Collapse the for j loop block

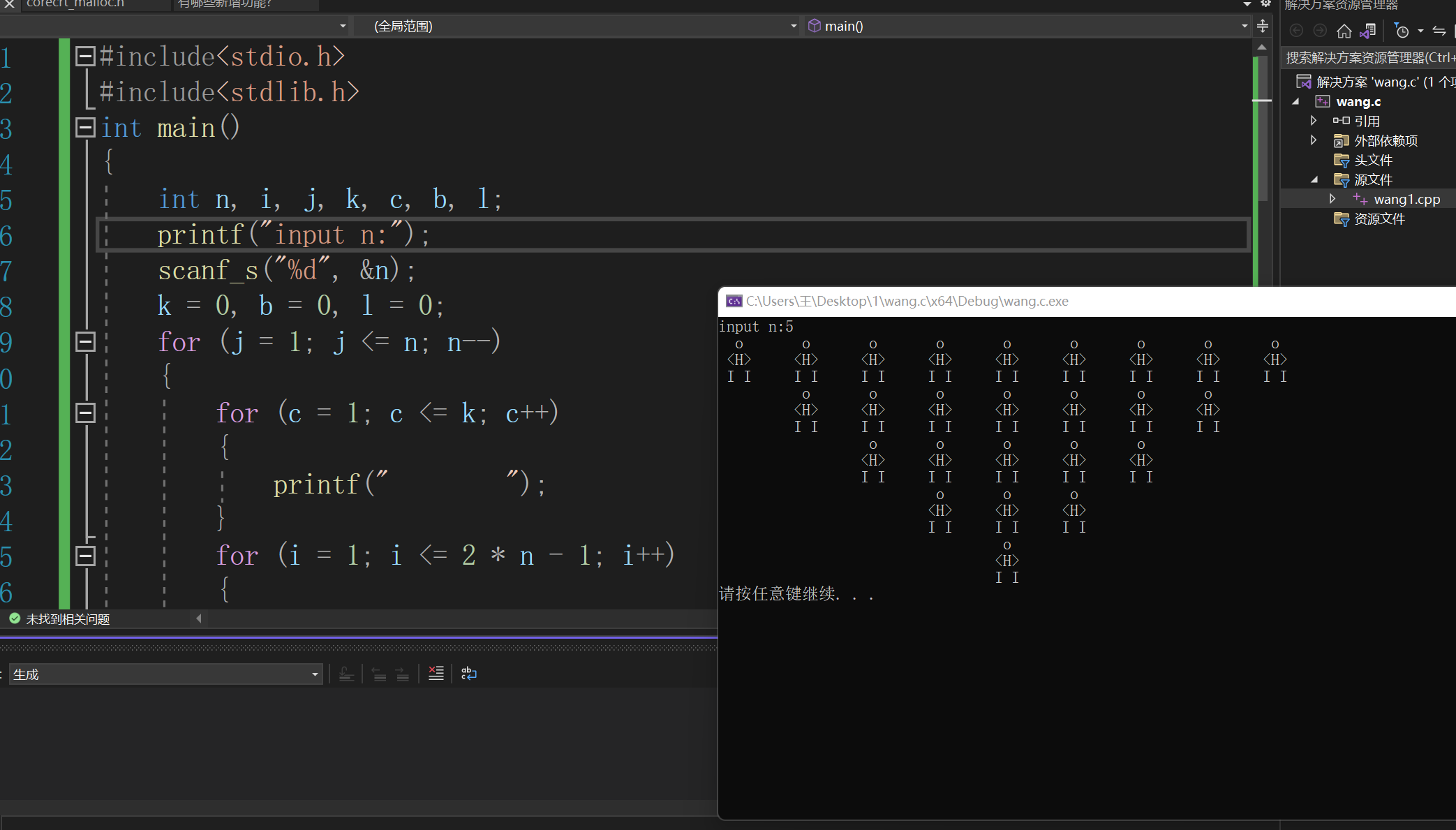point(85,341)
